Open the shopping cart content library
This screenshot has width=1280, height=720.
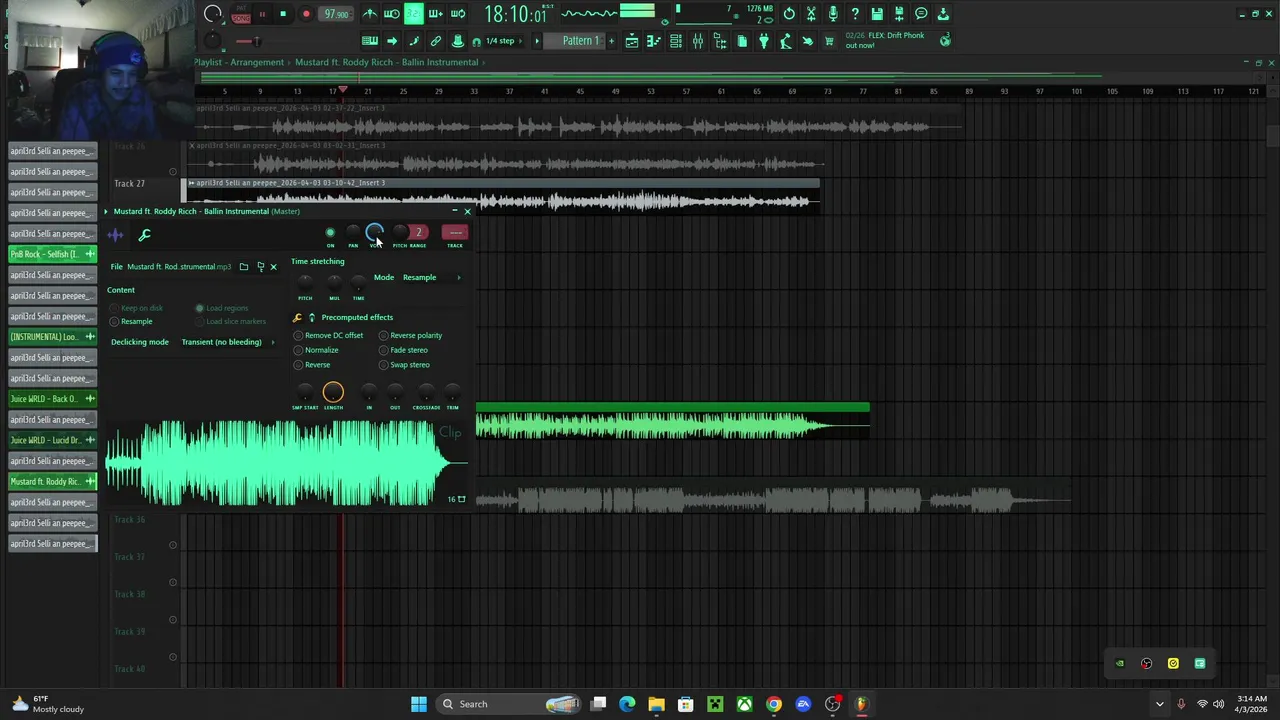(x=828, y=41)
